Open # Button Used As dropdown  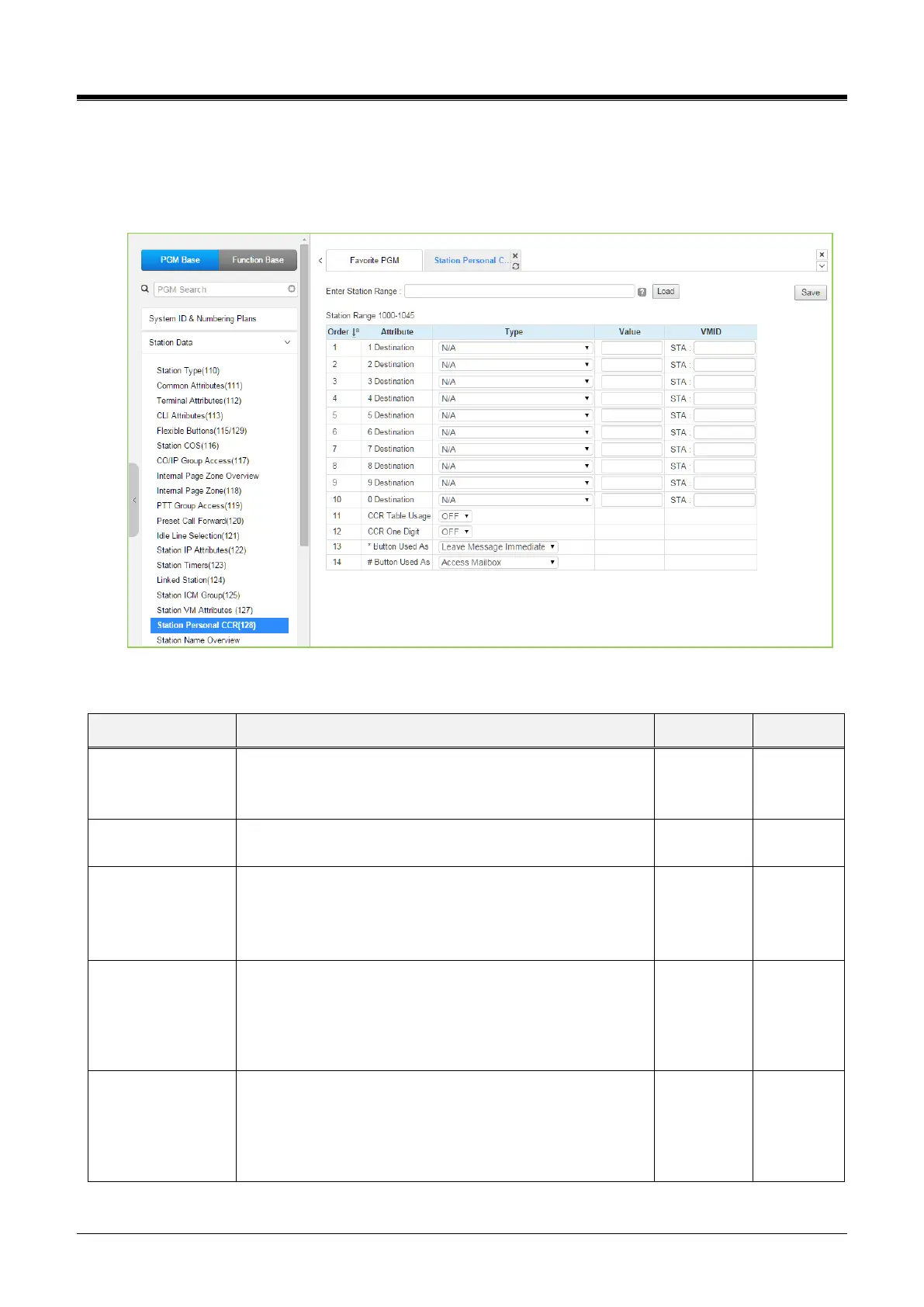pyautogui.click(x=498, y=563)
